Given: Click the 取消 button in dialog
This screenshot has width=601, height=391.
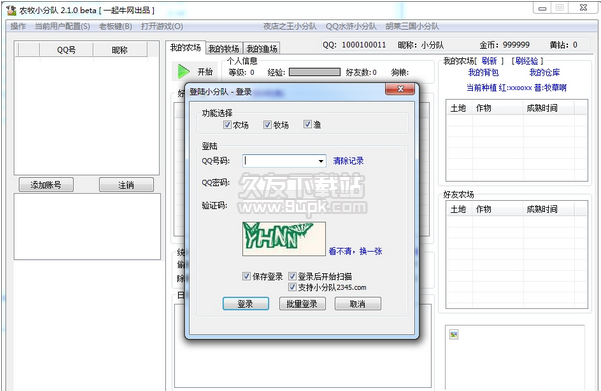Looking at the screenshot, I should pos(358,304).
